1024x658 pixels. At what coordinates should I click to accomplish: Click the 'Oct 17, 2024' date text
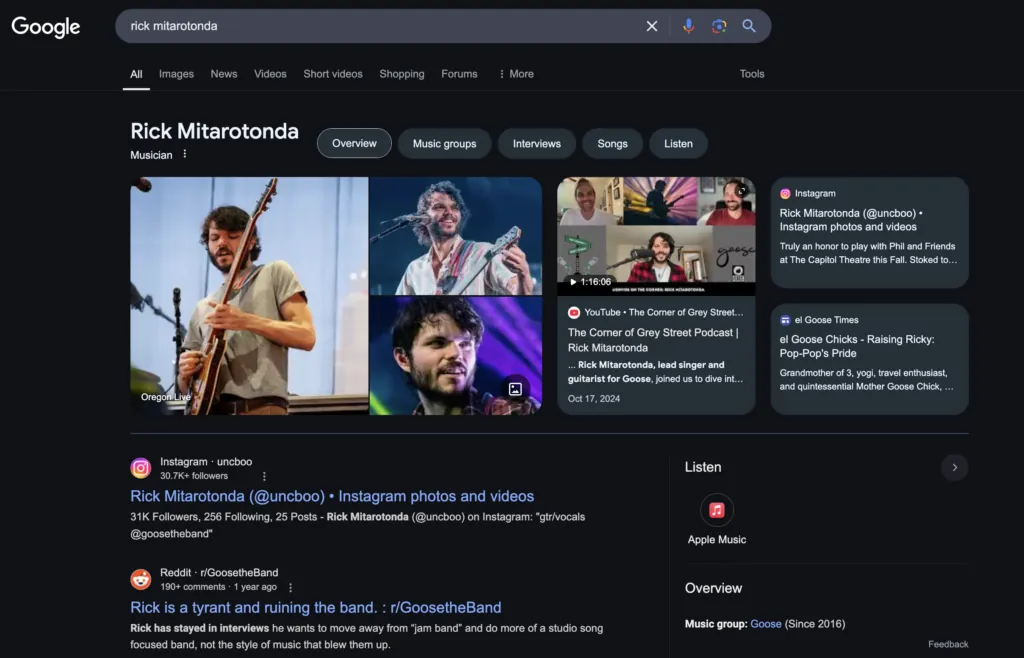[x=594, y=399]
